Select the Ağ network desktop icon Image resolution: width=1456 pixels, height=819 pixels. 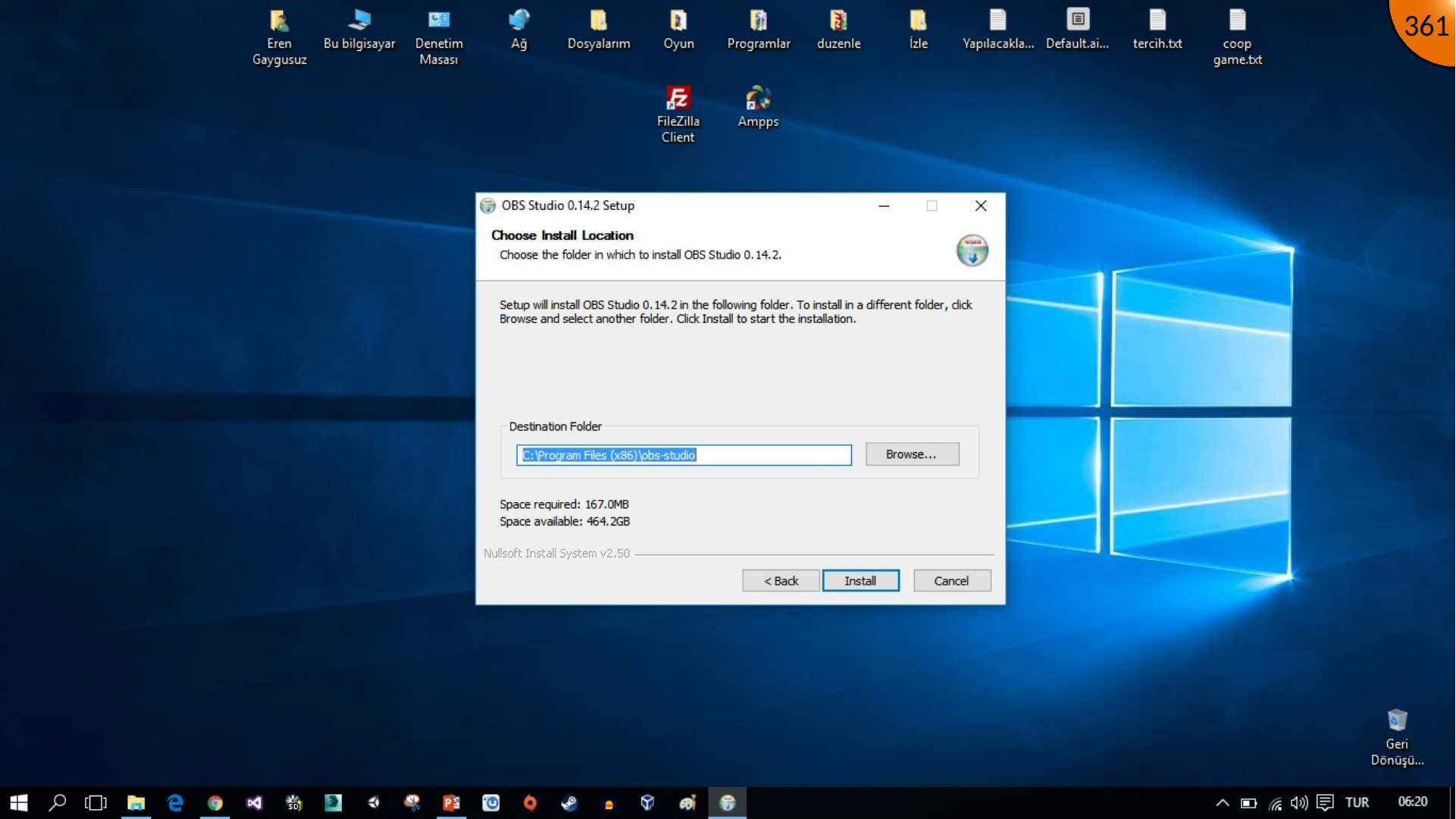click(x=519, y=30)
